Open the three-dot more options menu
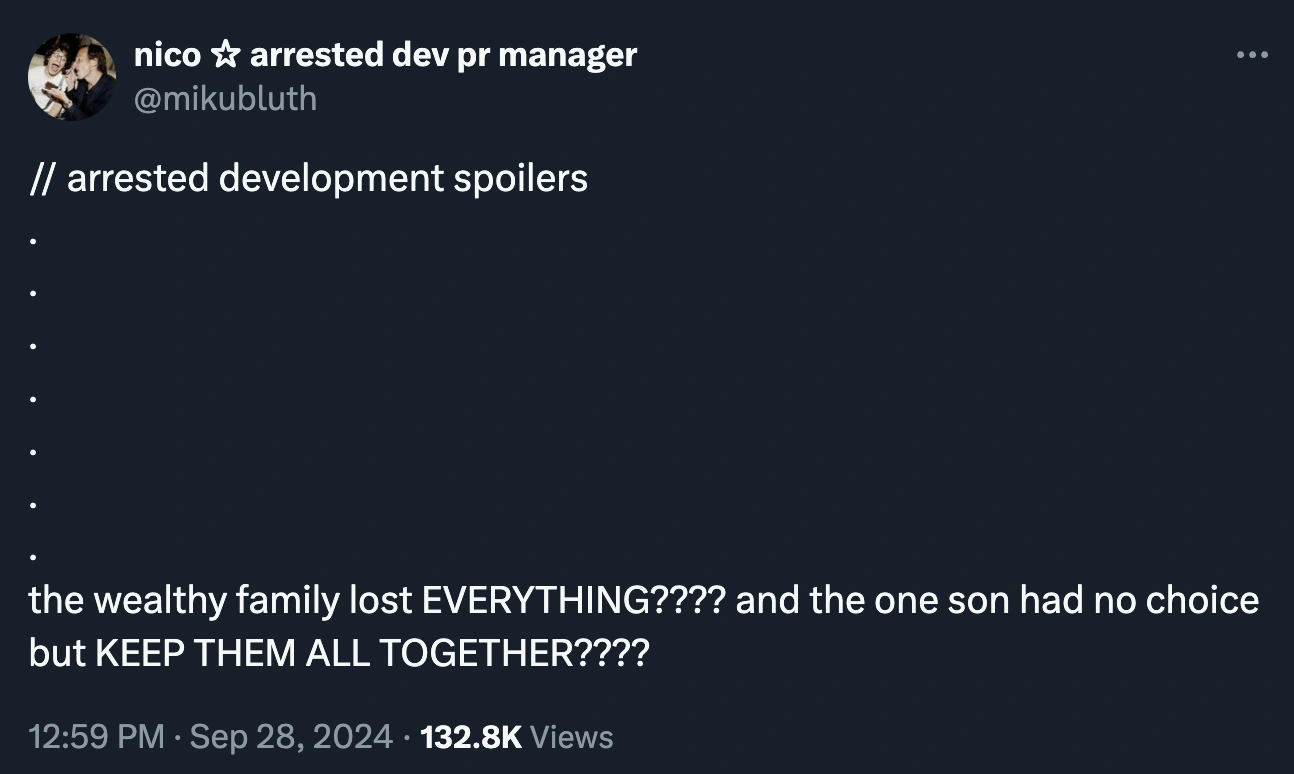 tap(1251, 55)
